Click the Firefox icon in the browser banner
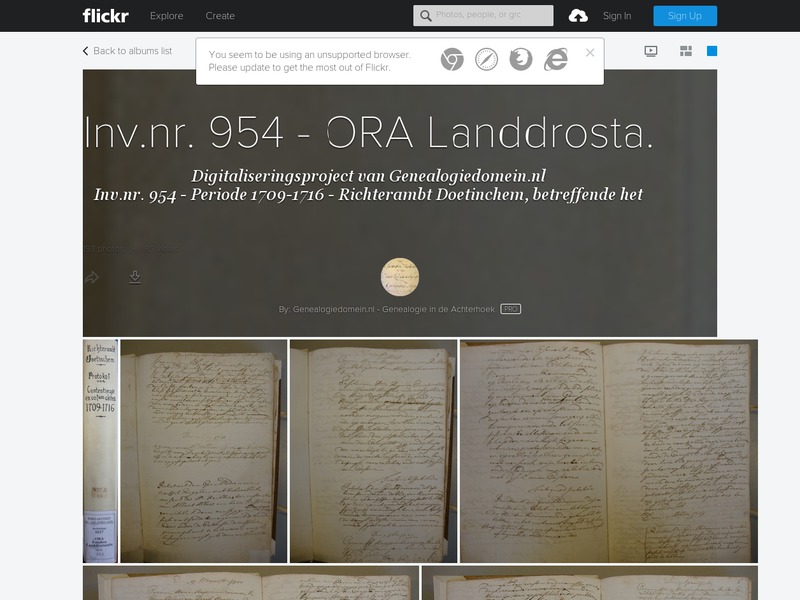The width and height of the screenshot is (800, 600). (x=519, y=58)
